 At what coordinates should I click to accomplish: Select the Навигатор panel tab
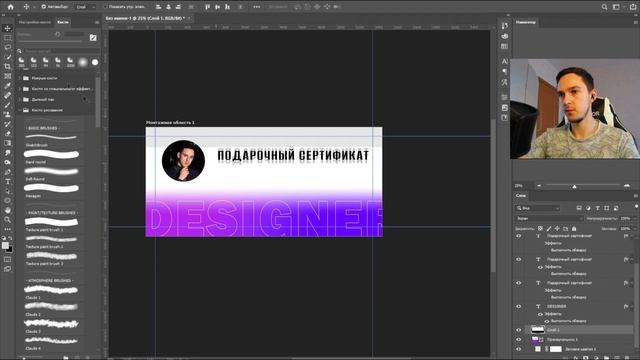(x=526, y=22)
